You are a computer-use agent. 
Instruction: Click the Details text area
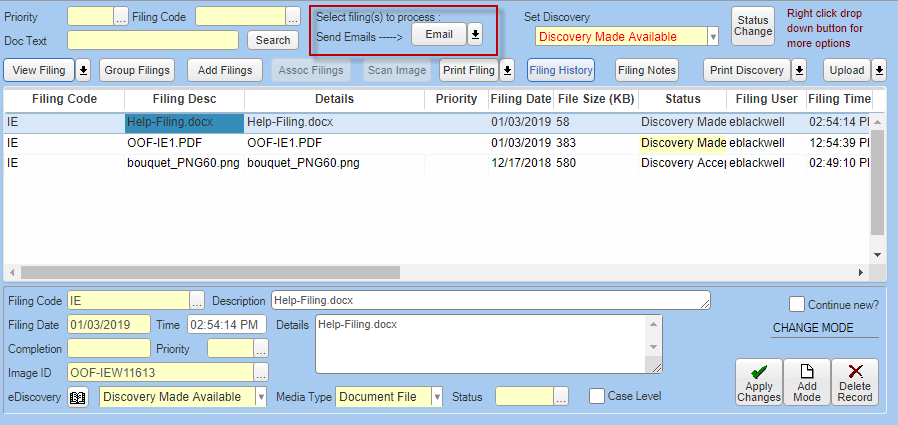480,344
